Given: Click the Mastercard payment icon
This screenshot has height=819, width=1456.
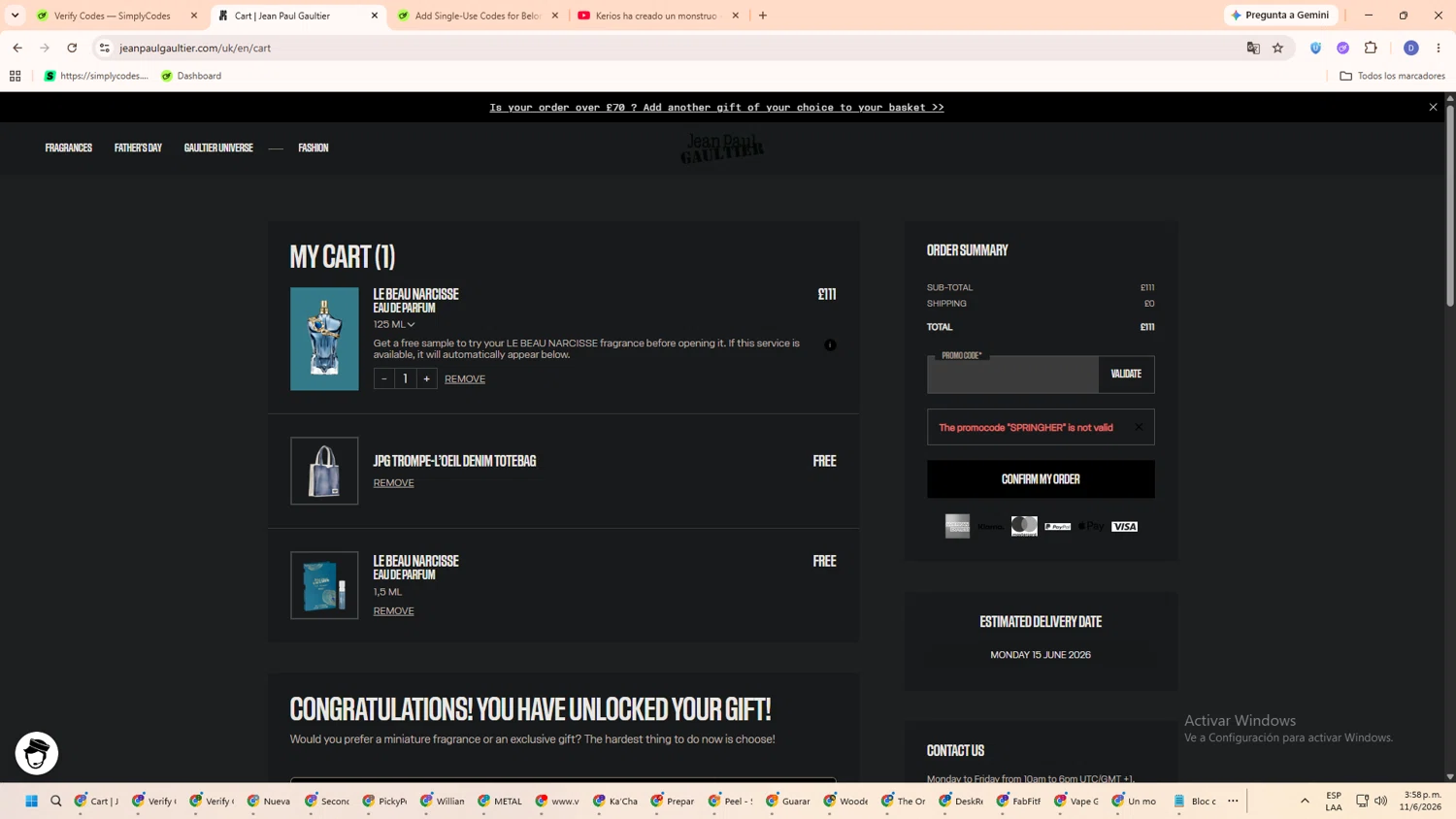Looking at the screenshot, I should click(x=1024, y=526).
